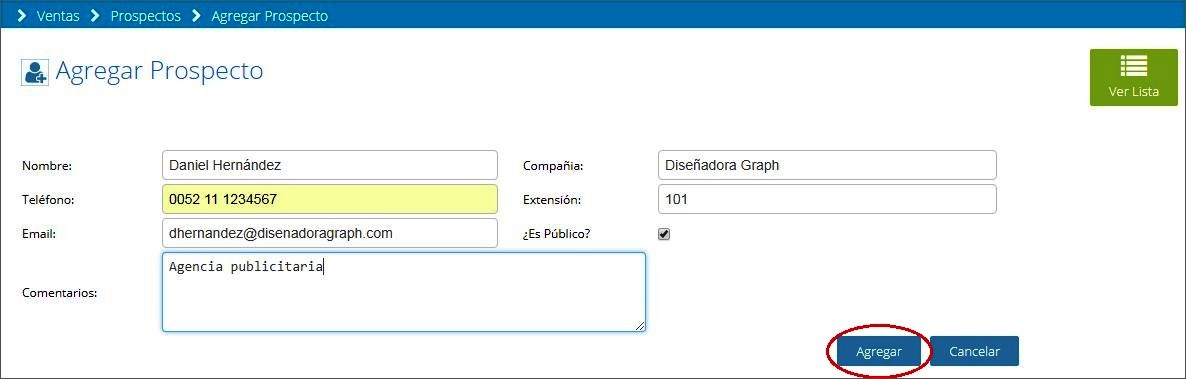Viewport: 1186px width, 379px height.
Task: Click the Cancelar button
Action: 974,351
